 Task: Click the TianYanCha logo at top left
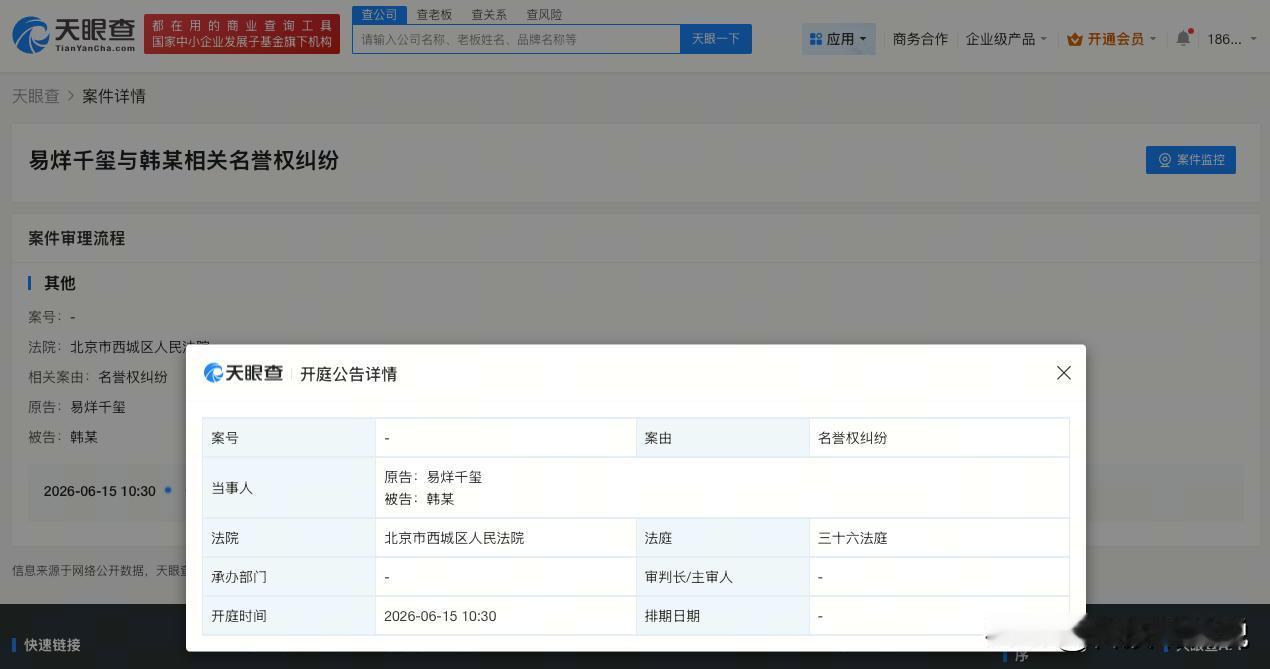point(73,34)
